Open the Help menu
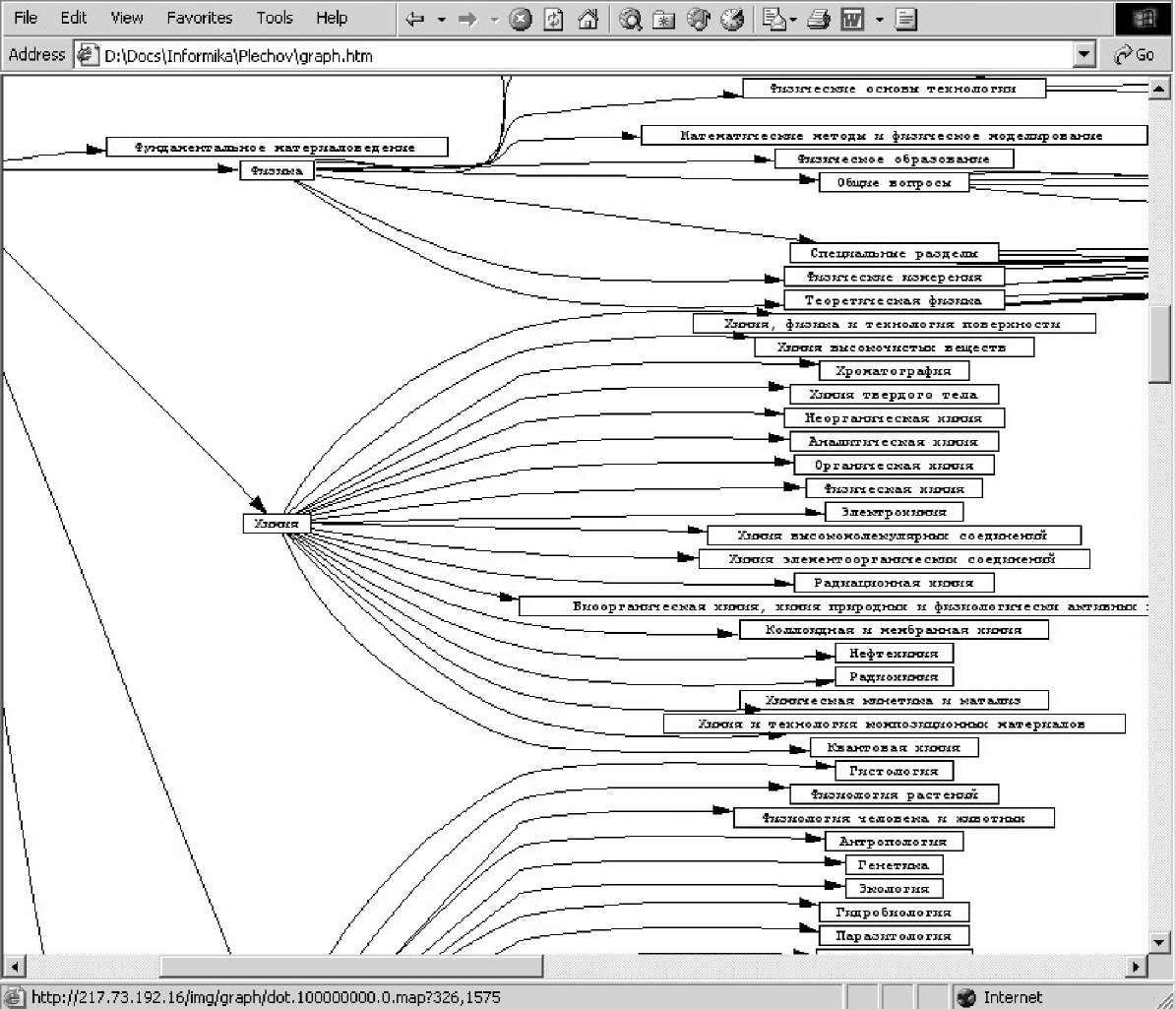 point(332,18)
